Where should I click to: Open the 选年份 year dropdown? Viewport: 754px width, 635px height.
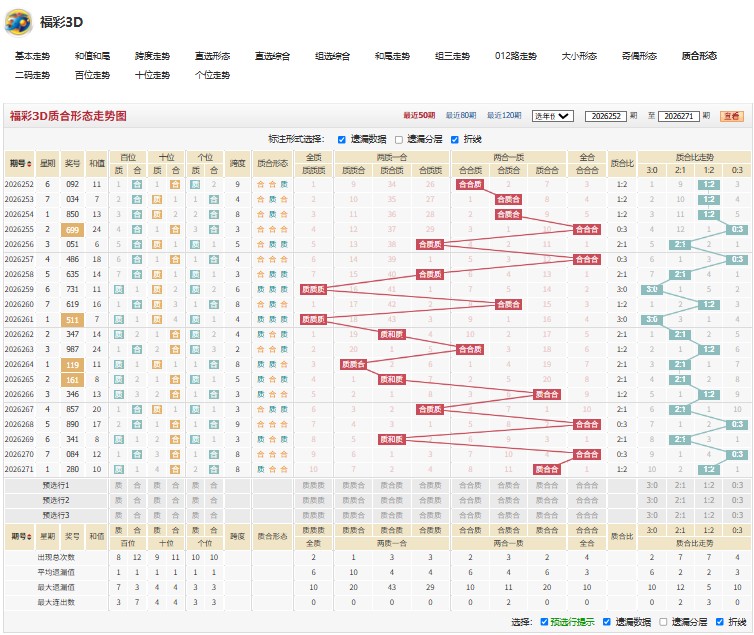(x=553, y=116)
